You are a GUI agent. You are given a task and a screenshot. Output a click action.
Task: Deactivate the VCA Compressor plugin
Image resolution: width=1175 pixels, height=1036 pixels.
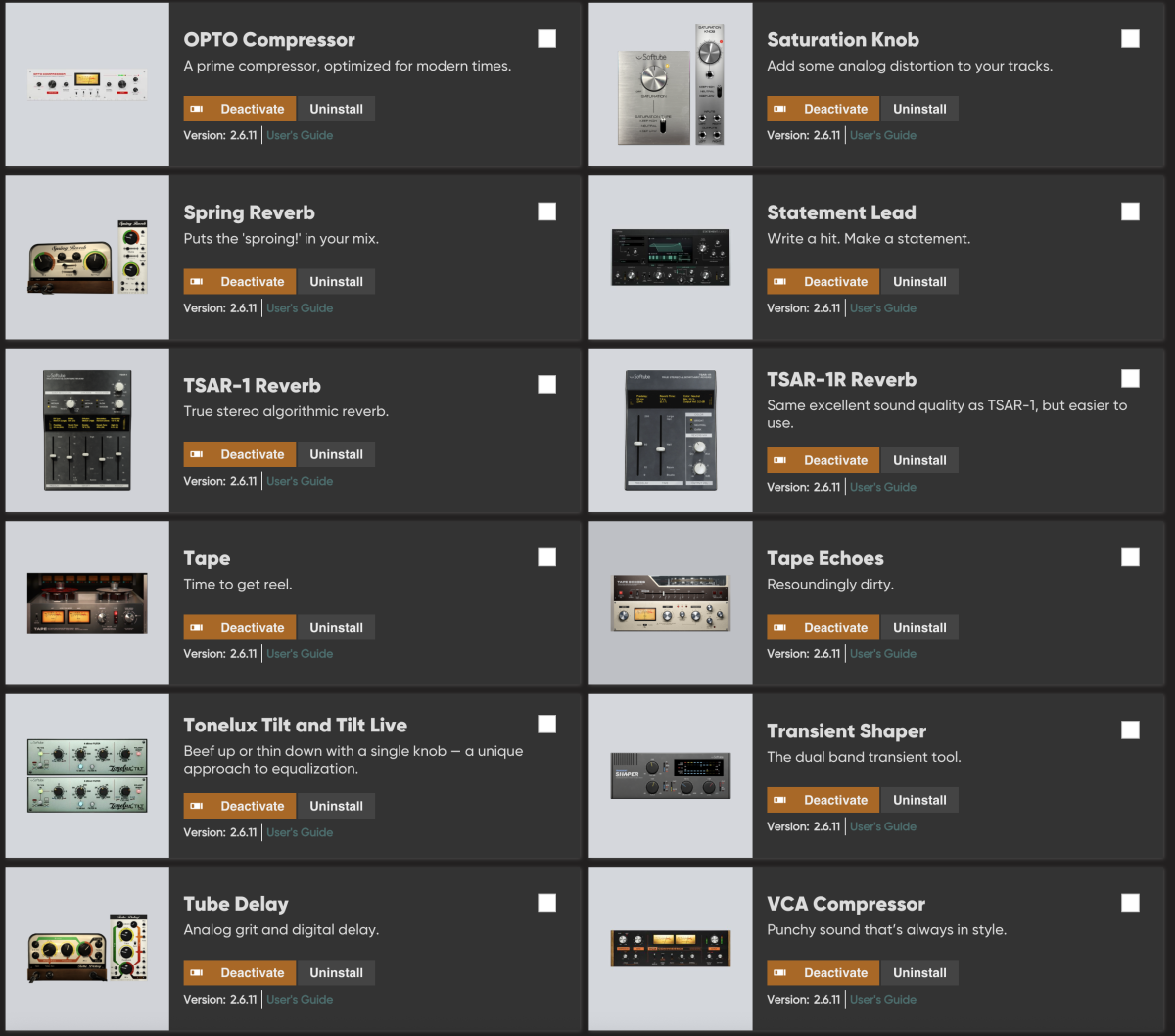[x=822, y=973]
